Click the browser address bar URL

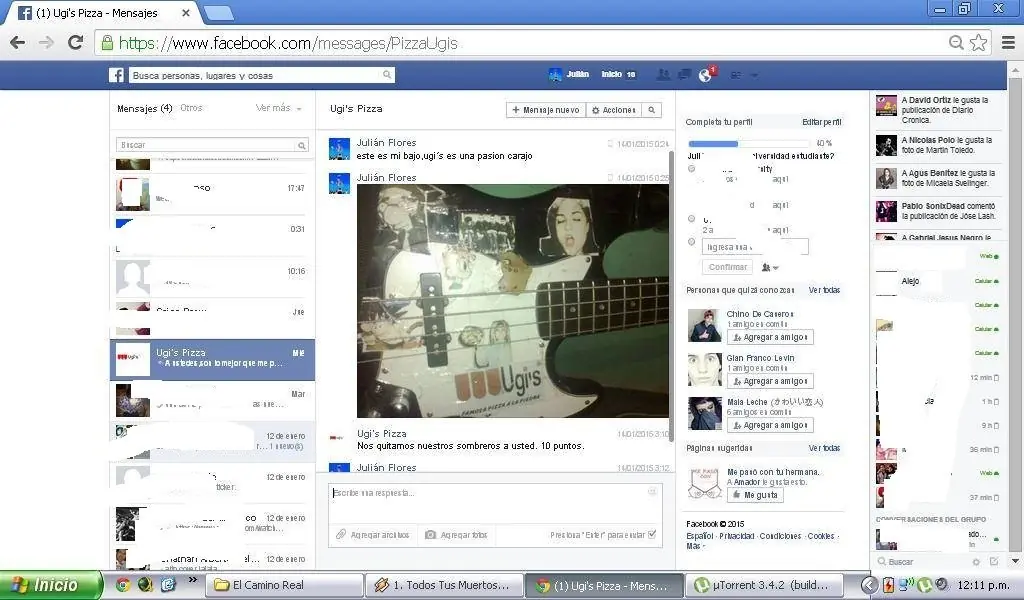click(x=287, y=43)
